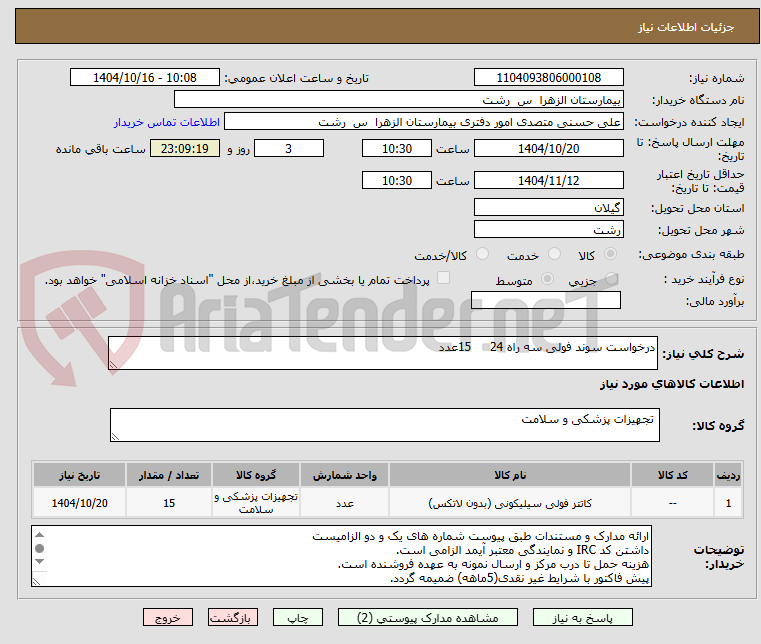This screenshot has width=761, height=644.
Task: Click the price validity date 1404/11/12 field
Action: [548, 180]
